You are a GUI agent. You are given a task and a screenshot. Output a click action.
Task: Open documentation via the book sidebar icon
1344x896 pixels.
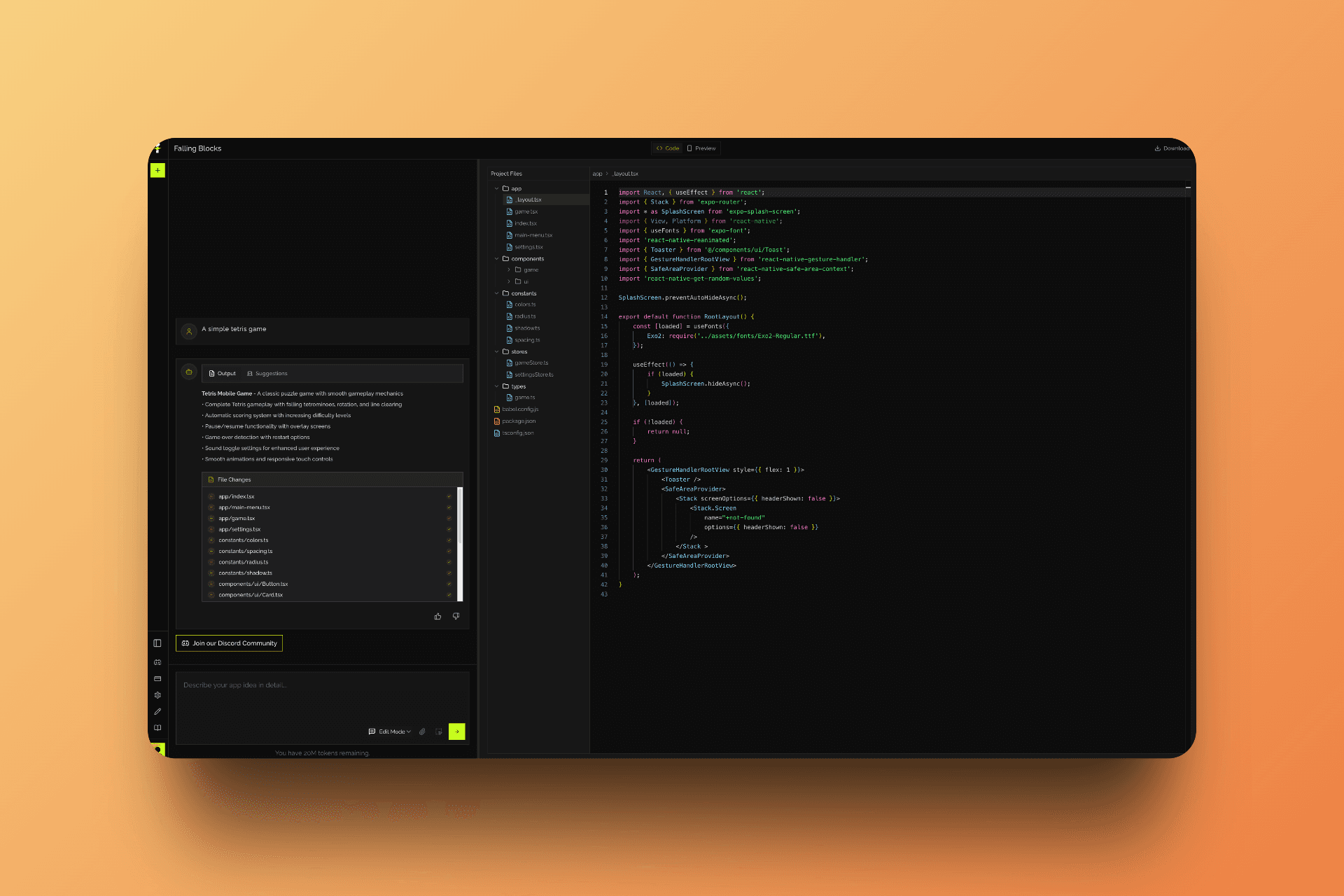(157, 728)
